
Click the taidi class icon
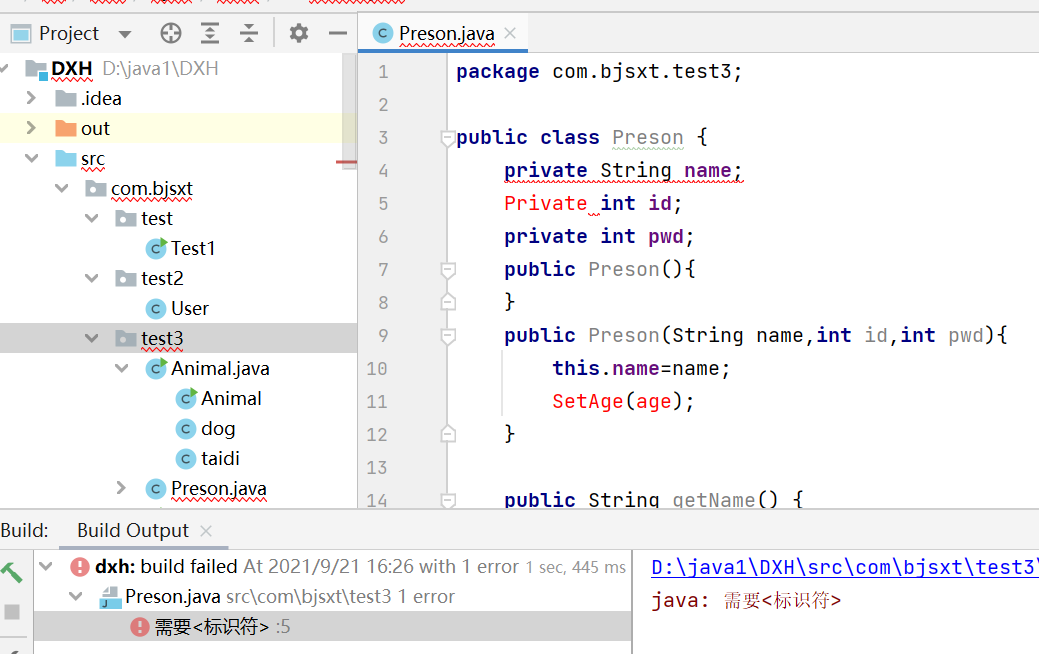[186, 459]
